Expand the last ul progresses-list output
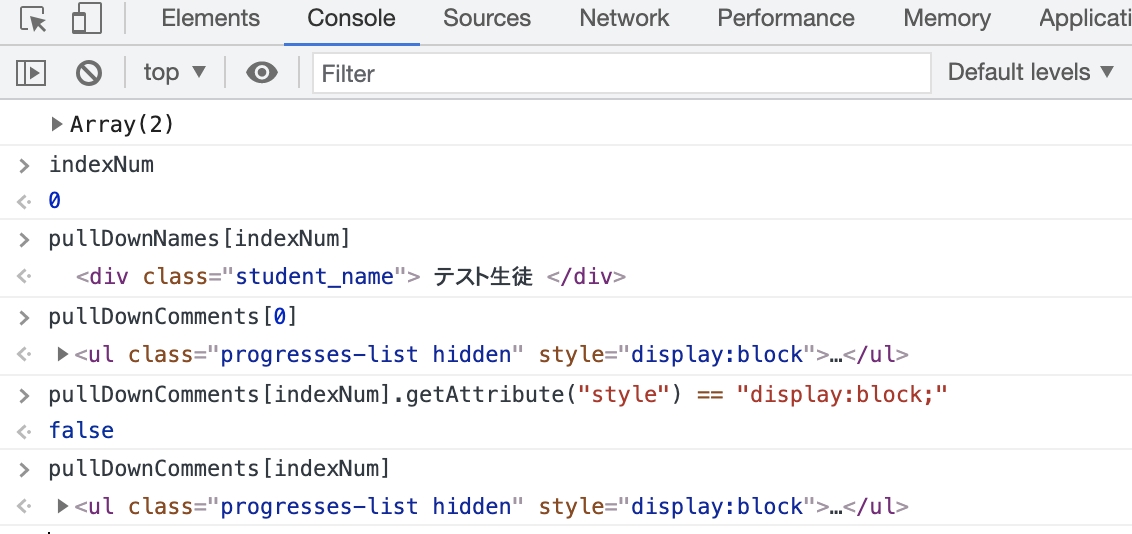Image resolution: width=1132 pixels, height=534 pixels. (x=63, y=506)
